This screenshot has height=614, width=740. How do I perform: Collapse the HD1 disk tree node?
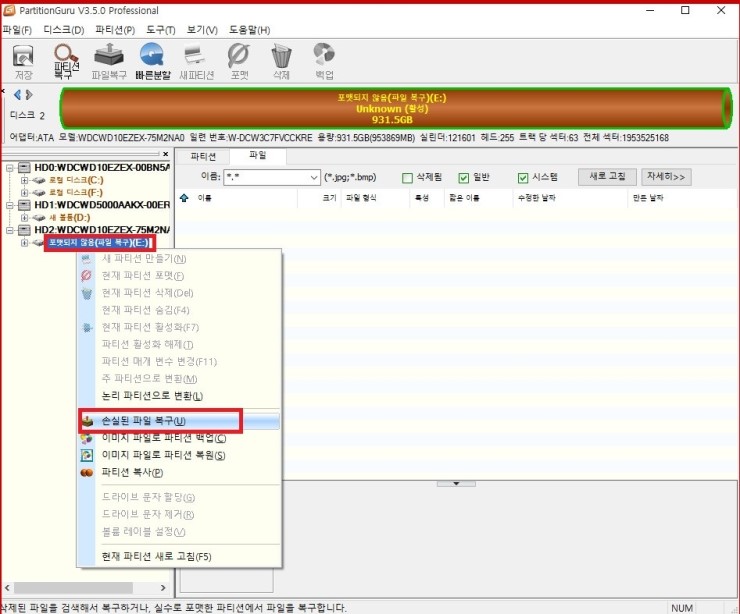coord(9,205)
